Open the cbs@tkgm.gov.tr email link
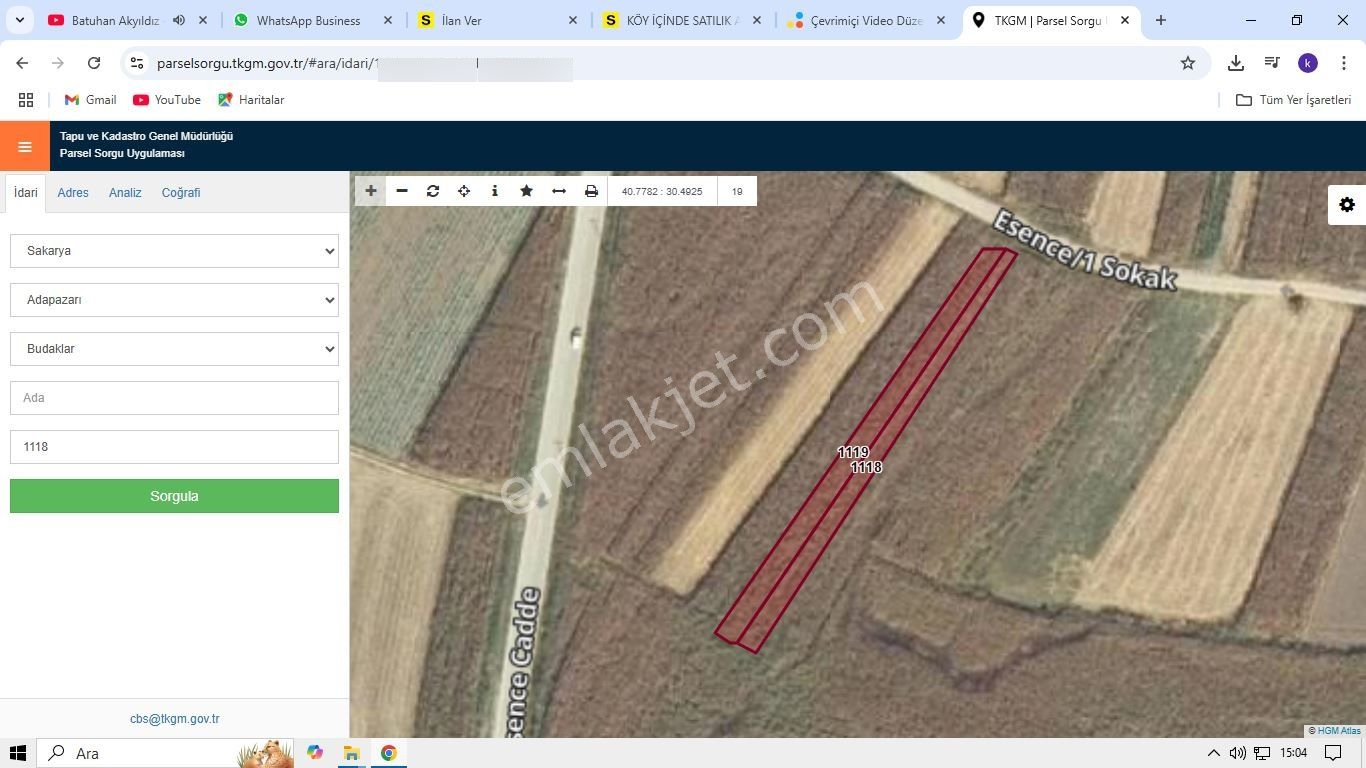1366x768 pixels. [174, 719]
